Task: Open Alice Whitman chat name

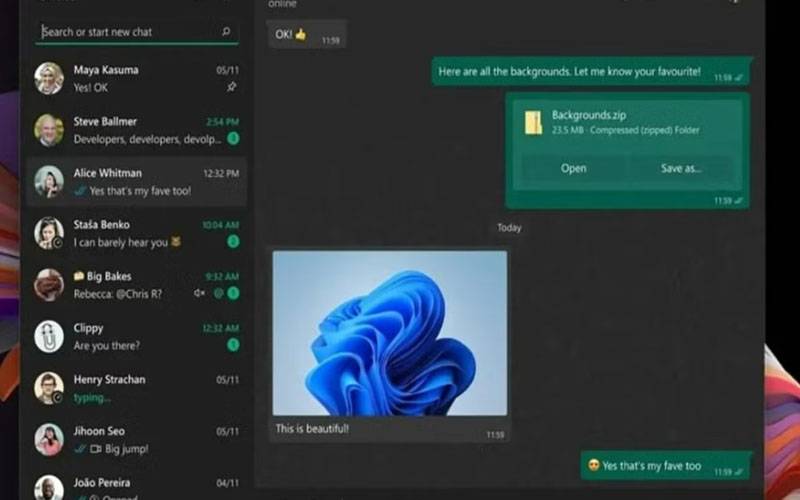Action: point(108,173)
